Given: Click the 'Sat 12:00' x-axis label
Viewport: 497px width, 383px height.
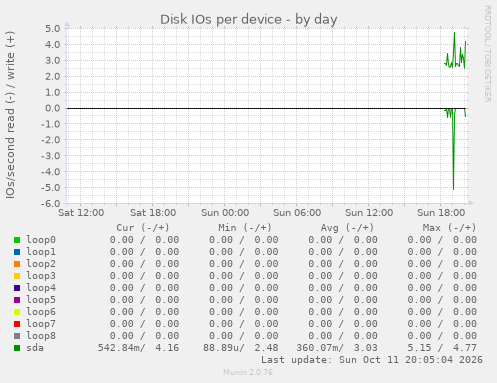Looking at the screenshot, I should (81, 213).
